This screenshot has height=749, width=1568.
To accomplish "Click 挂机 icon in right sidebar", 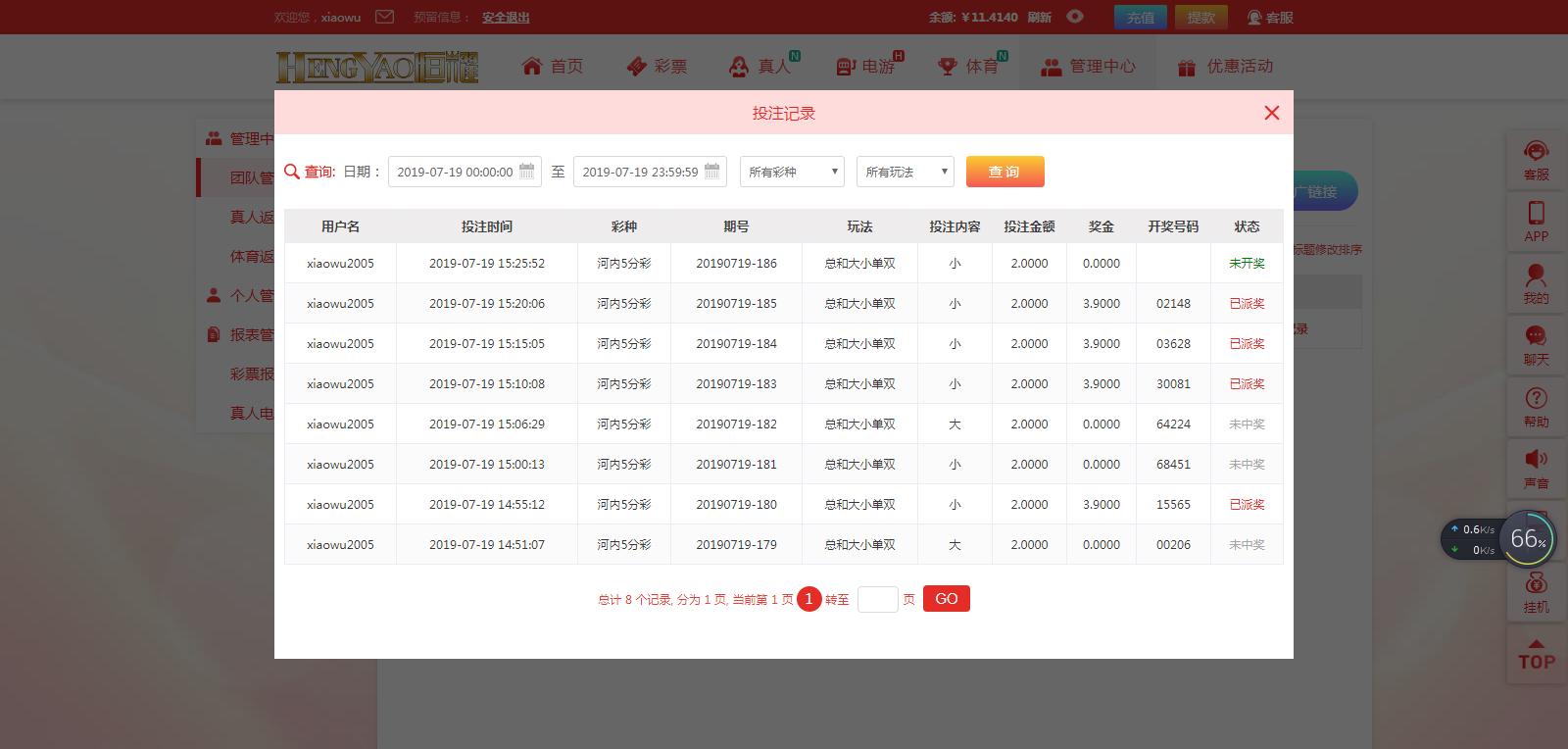I will [1536, 593].
